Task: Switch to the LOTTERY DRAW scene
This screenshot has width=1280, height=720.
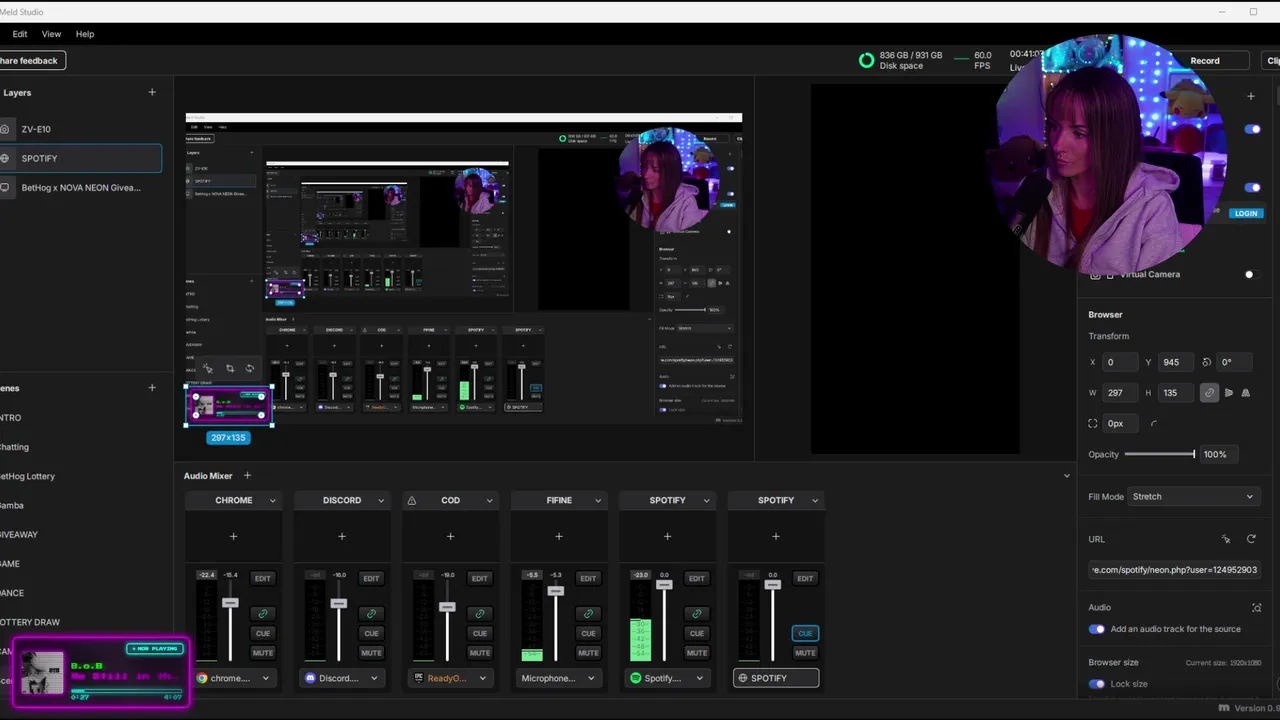Action: coord(29,622)
